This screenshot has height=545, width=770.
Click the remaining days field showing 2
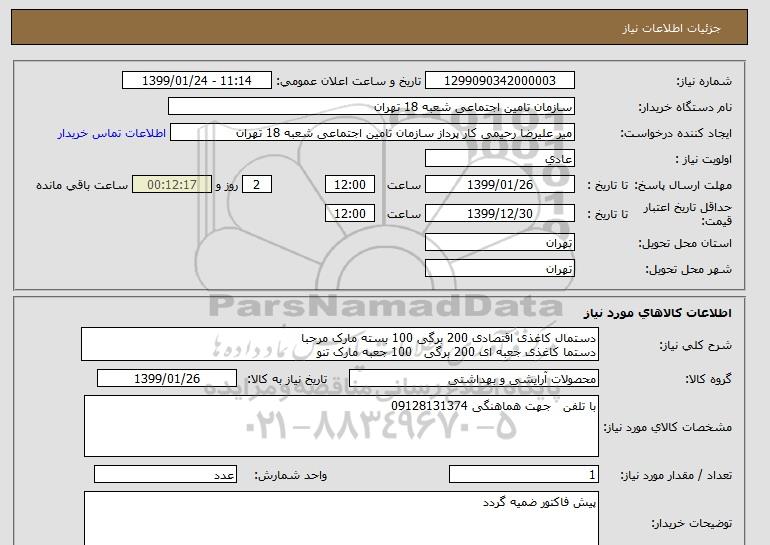pos(256,185)
